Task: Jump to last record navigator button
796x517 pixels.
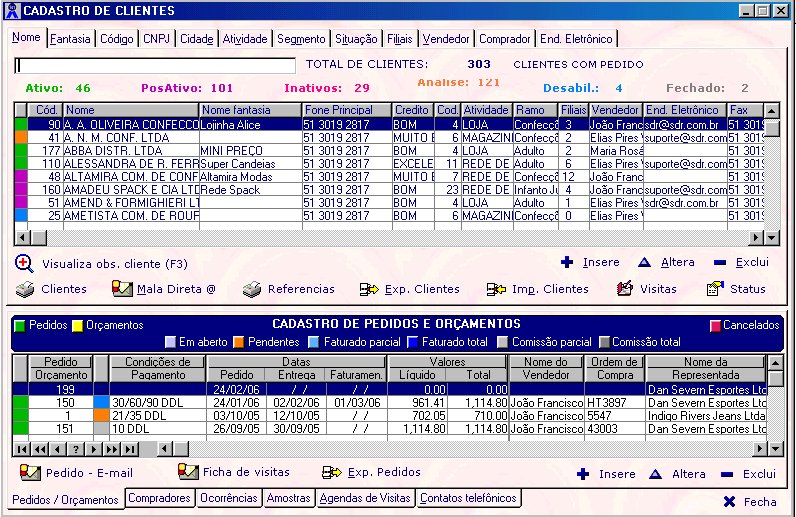Action: pyautogui.click(x=130, y=449)
